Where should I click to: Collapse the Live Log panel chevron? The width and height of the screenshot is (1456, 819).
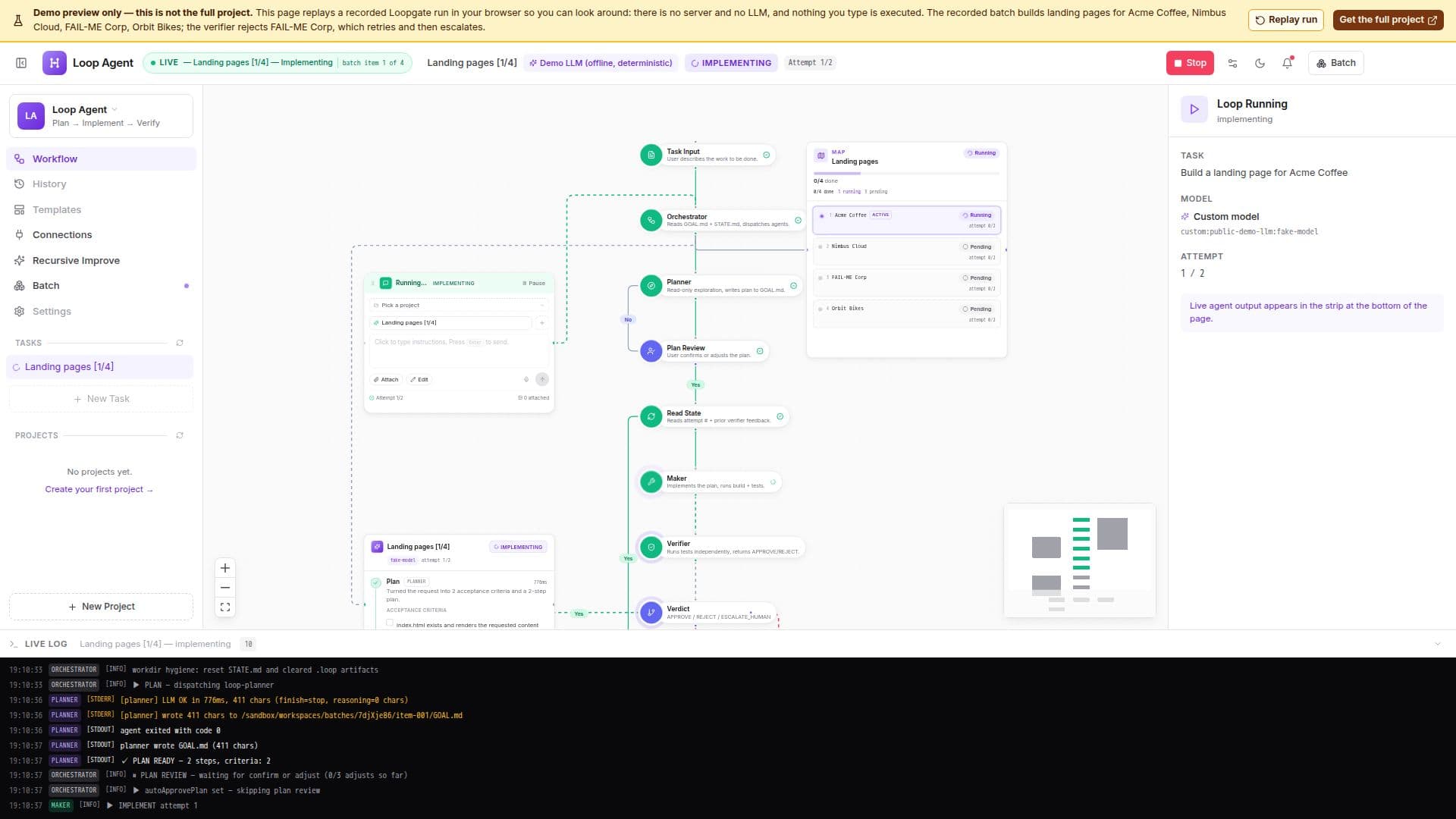tap(1437, 645)
